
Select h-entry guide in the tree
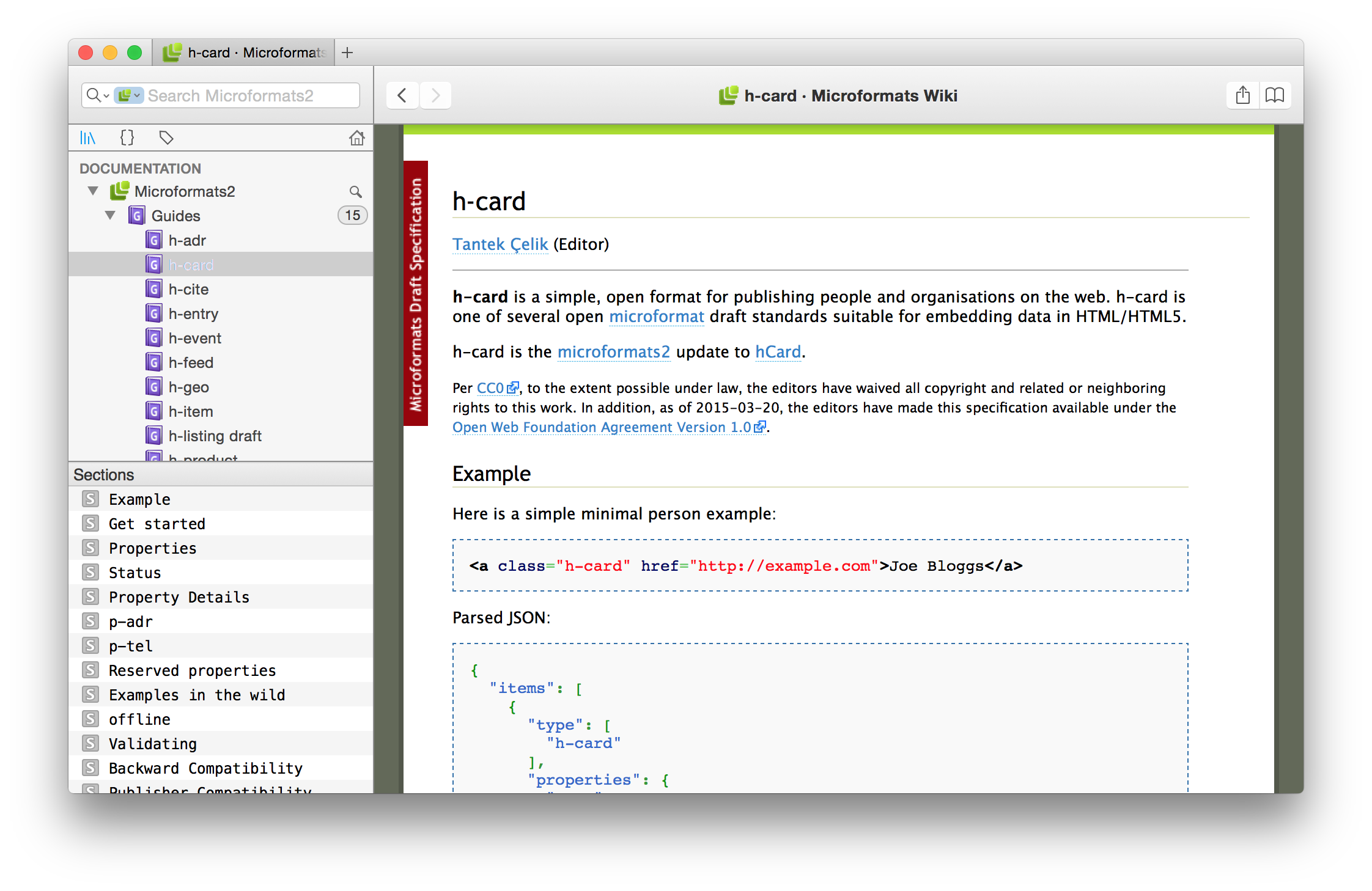(193, 314)
